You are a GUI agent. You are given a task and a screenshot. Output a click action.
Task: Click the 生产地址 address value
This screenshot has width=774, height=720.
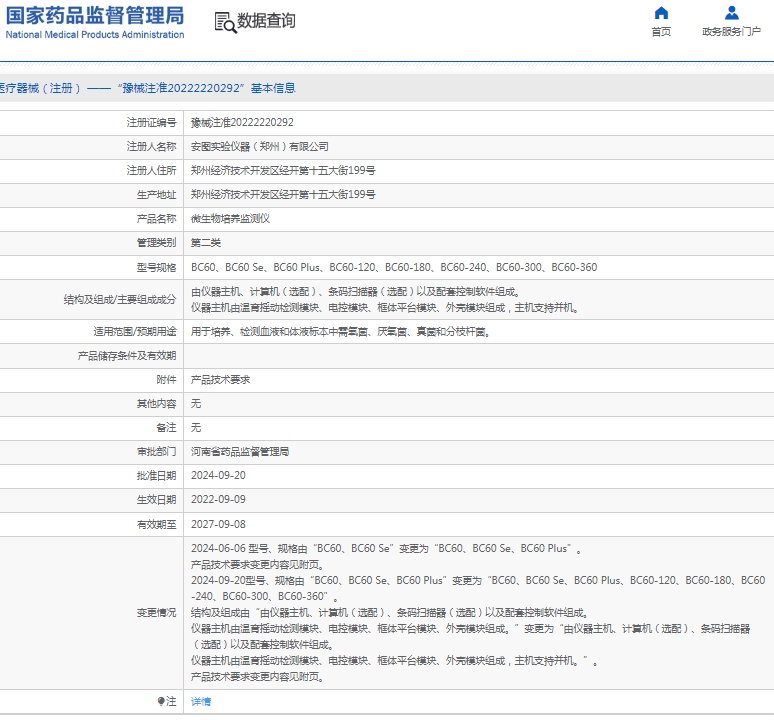point(283,194)
